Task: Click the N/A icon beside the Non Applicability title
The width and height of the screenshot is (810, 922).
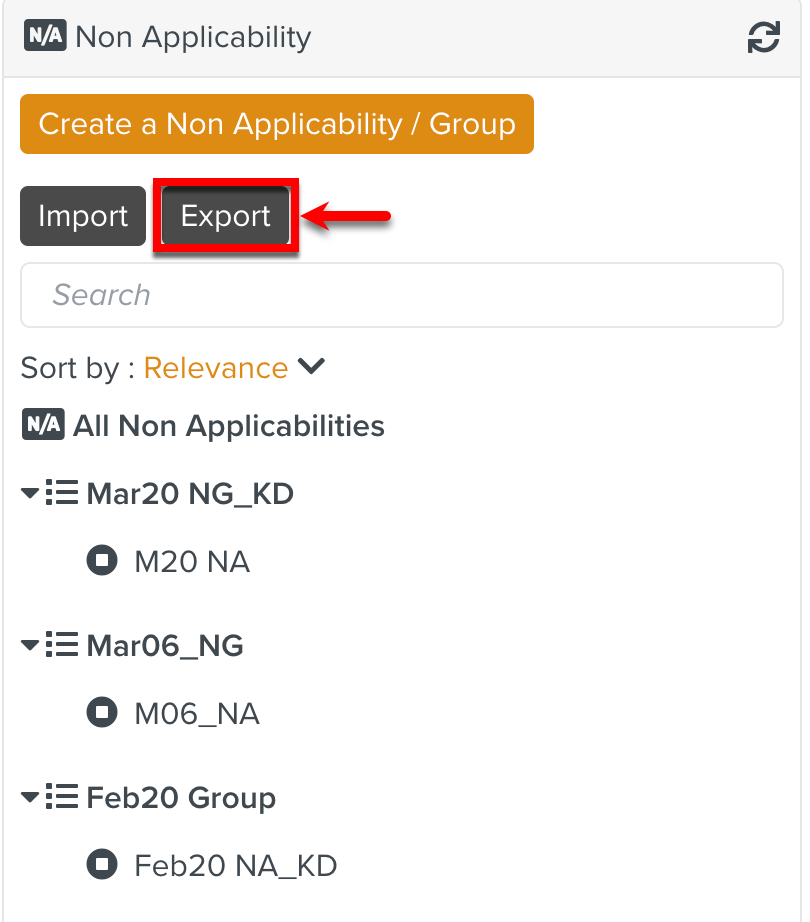Action: coord(45,35)
